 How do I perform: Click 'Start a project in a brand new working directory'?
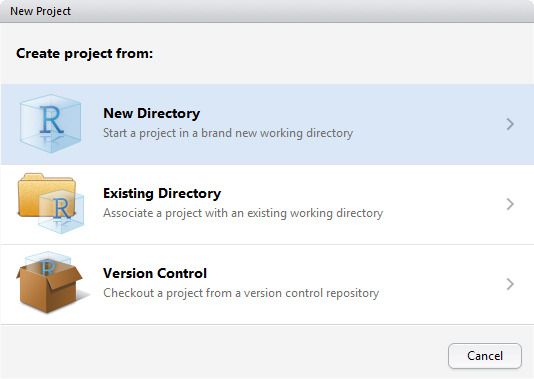click(x=228, y=133)
